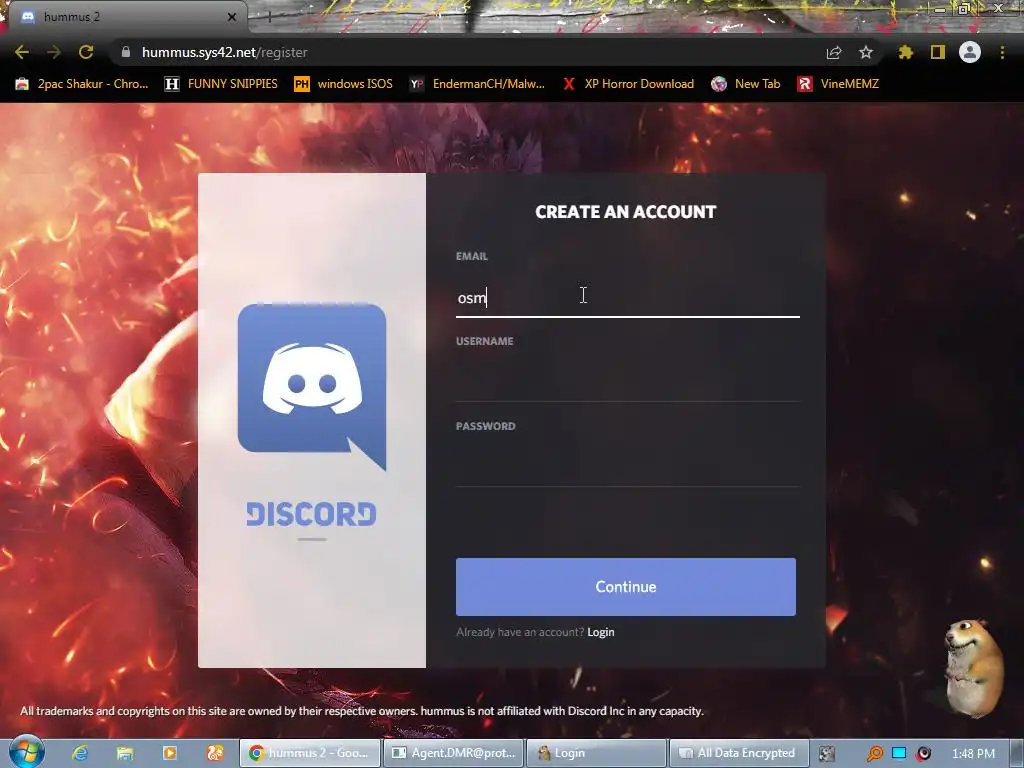Click the Password input field

tap(628, 467)
